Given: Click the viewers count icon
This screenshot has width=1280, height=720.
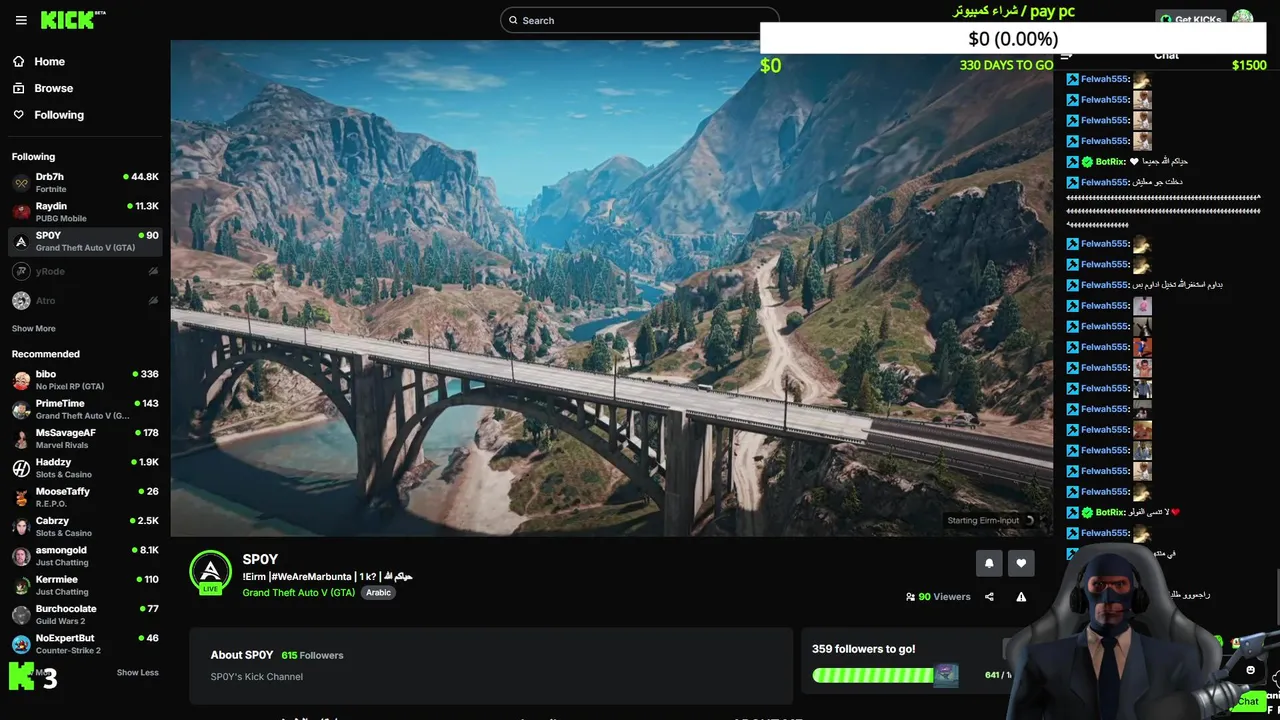Looking at the screenshot, I should click(910, 597).
